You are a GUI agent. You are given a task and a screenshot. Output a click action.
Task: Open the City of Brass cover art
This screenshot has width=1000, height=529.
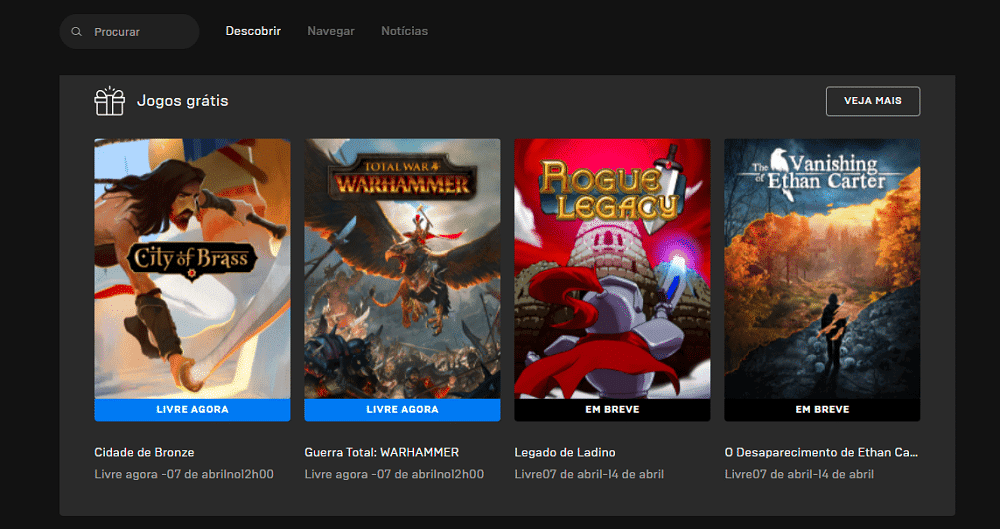tap(193, 269)
